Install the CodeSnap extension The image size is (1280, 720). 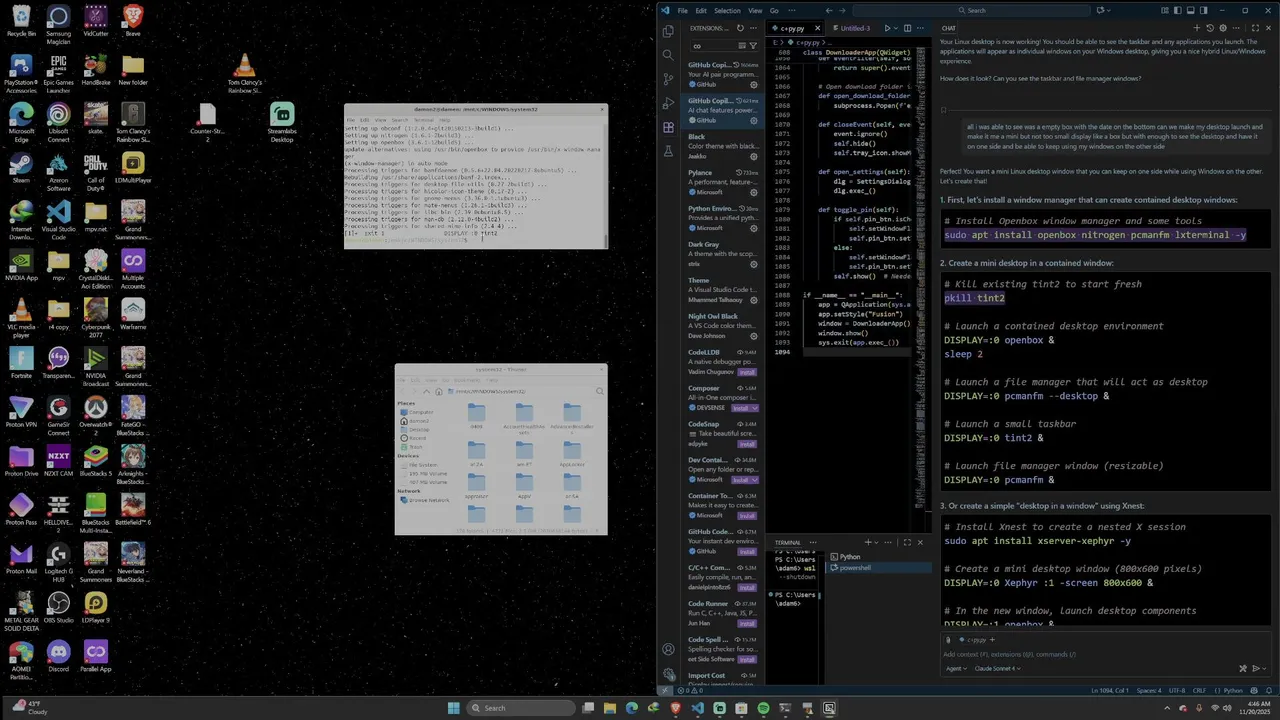(x=747, y=444)
